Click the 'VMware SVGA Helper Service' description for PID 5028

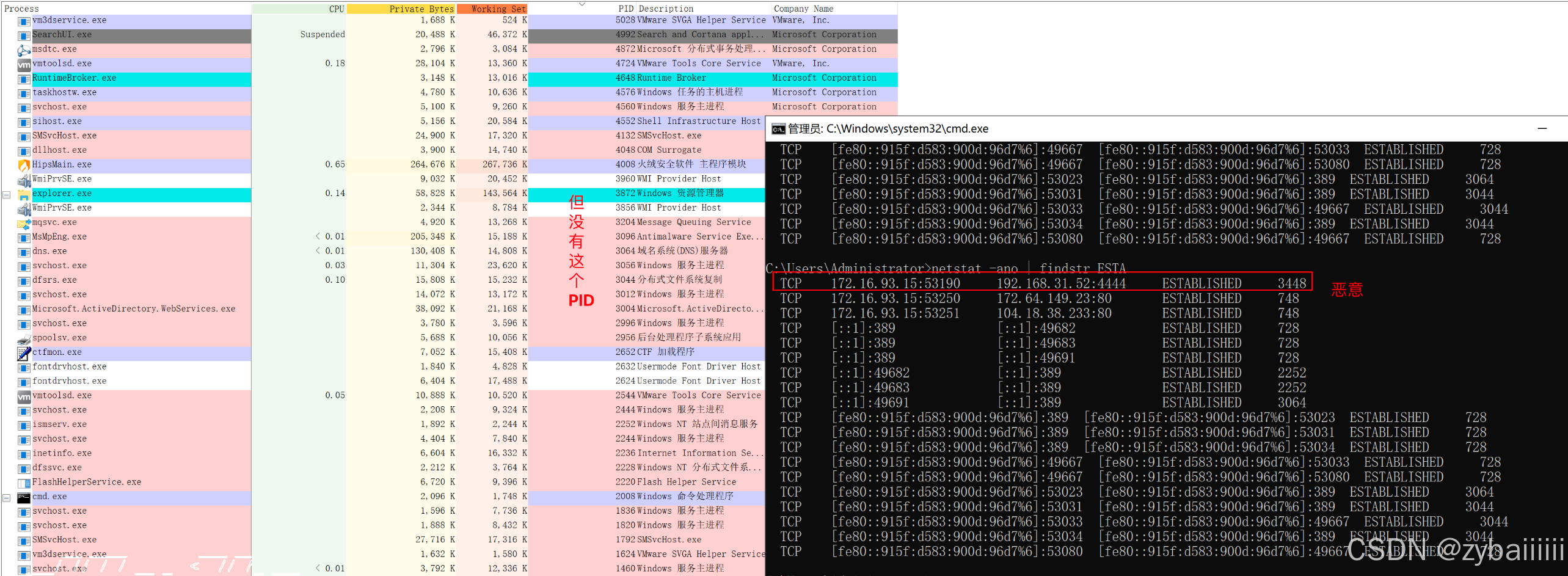(701, 20)
